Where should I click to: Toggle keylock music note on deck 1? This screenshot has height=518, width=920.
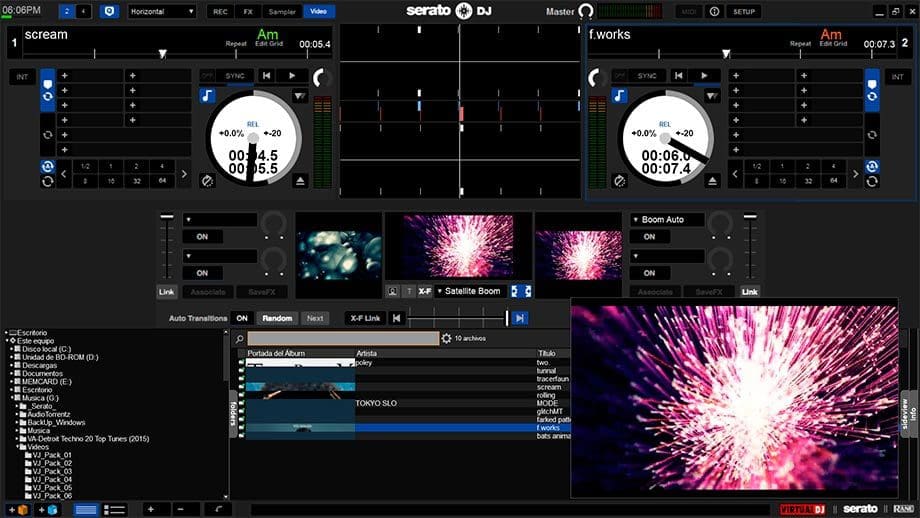[207, 96]
